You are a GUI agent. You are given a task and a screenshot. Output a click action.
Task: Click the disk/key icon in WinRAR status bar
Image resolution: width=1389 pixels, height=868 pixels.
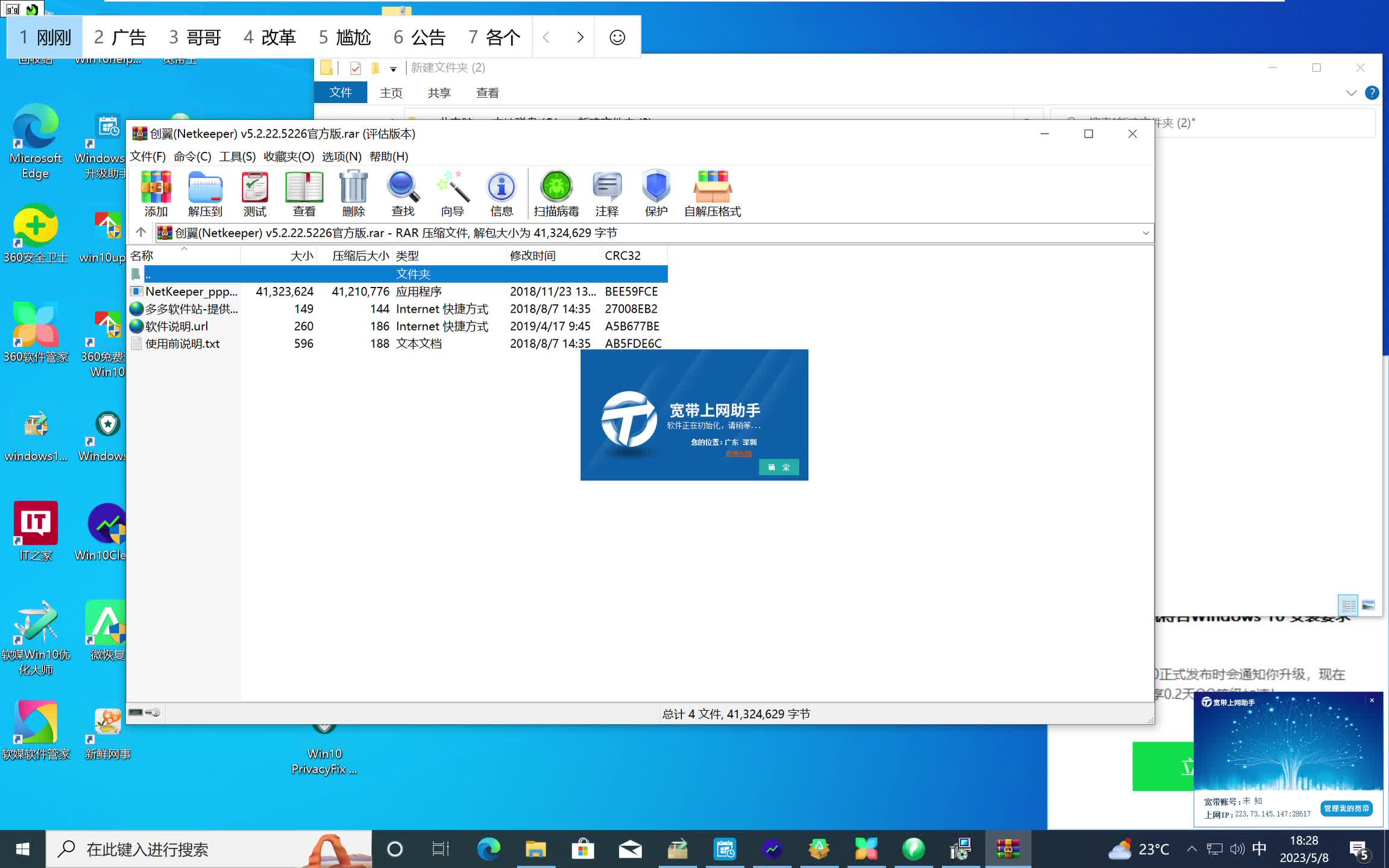click(145, 712)
